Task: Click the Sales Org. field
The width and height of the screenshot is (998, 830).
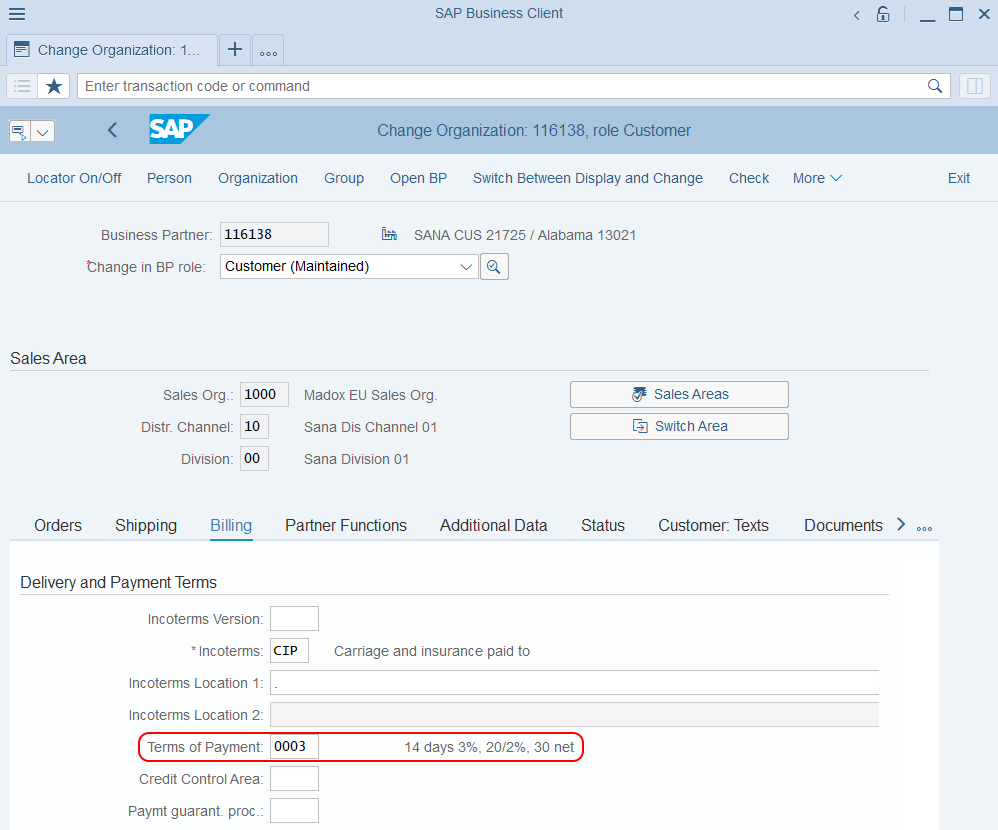Action: pyautogui.click(x=264, y=395)
